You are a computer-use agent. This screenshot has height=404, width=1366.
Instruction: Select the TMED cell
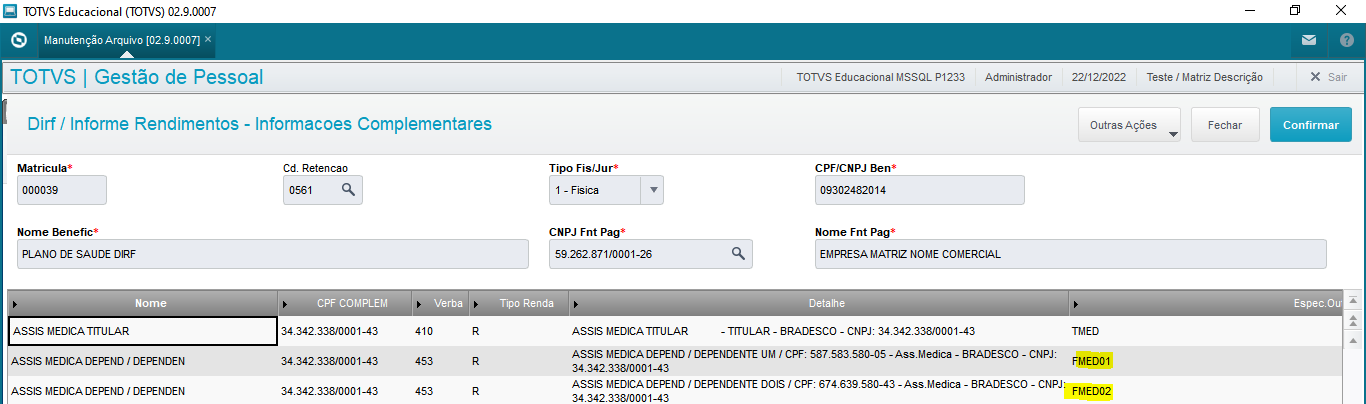coord(1205,331)
